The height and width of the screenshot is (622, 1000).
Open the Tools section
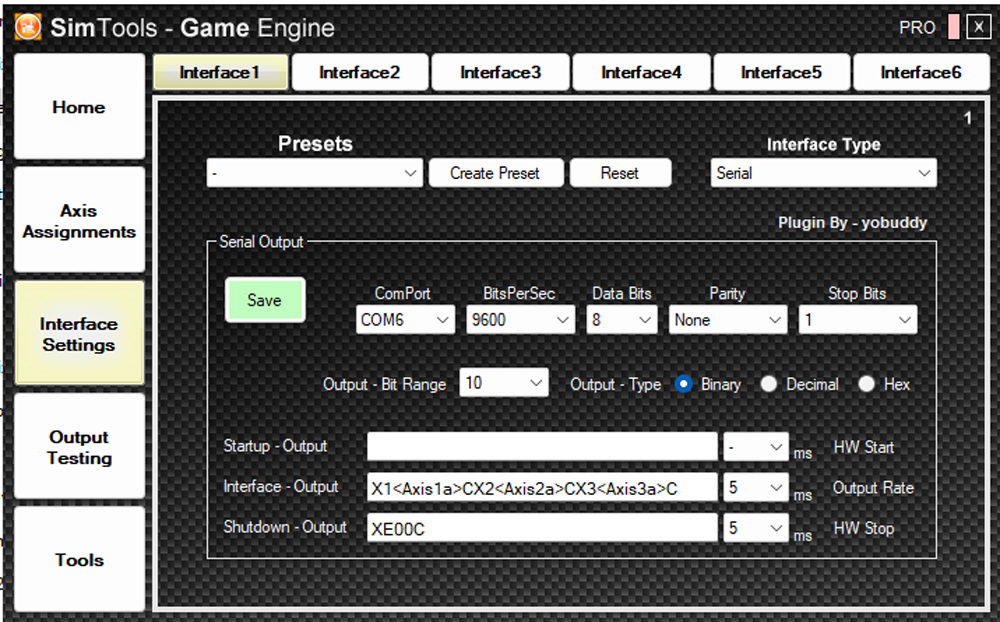pos(79,559)
